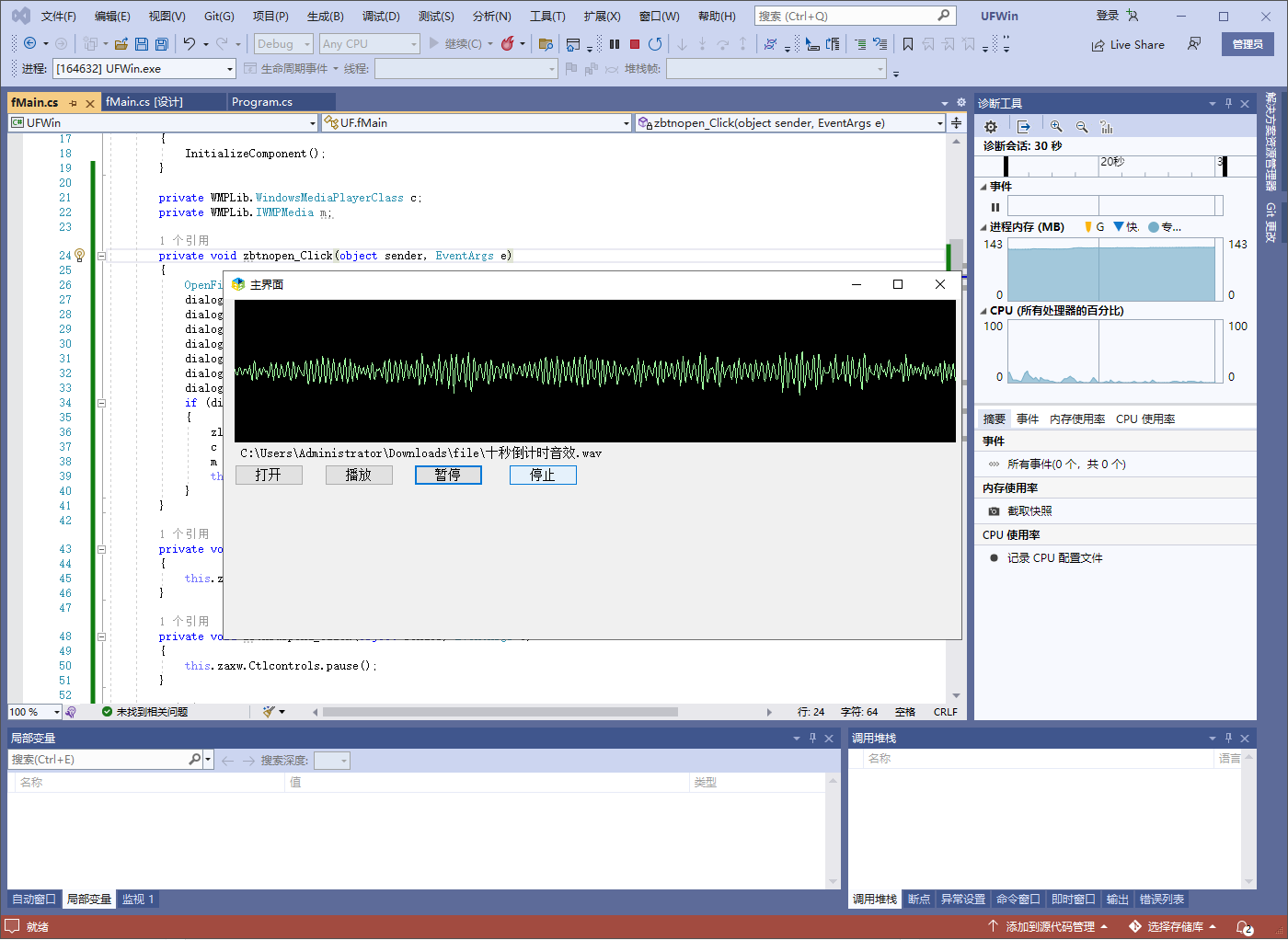Open the feedback icon beside Live Share

pyautogui.click(x=1194, y=43)
